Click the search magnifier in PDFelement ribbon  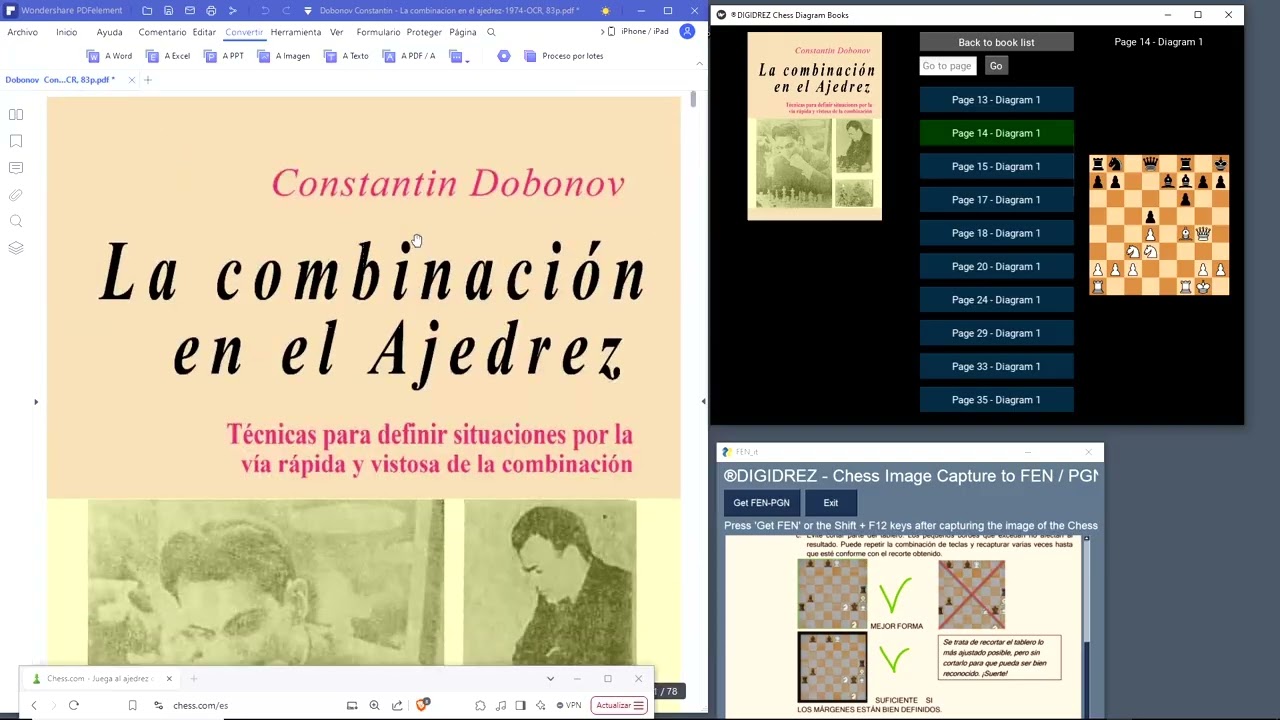click(491, 32)
